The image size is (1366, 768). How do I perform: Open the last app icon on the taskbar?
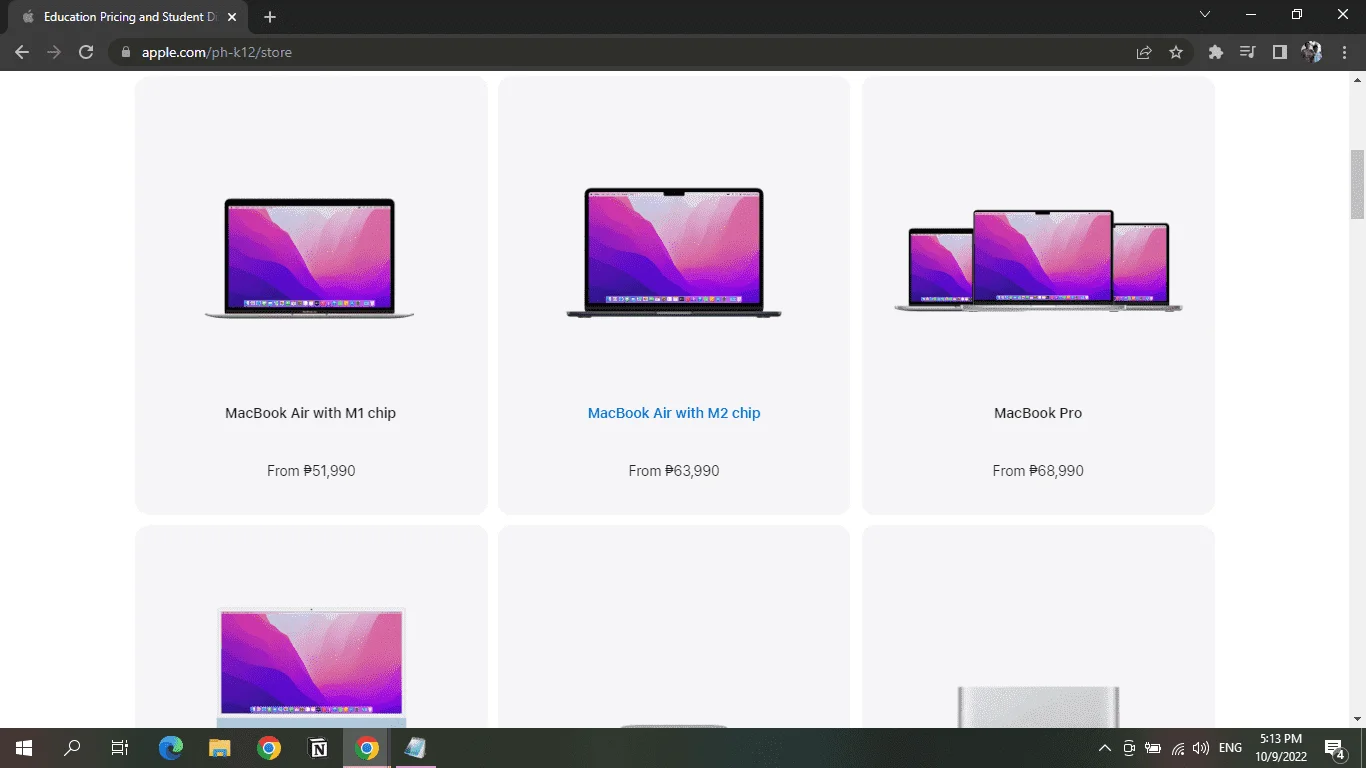pyautogui.click(x=415, y=748)
